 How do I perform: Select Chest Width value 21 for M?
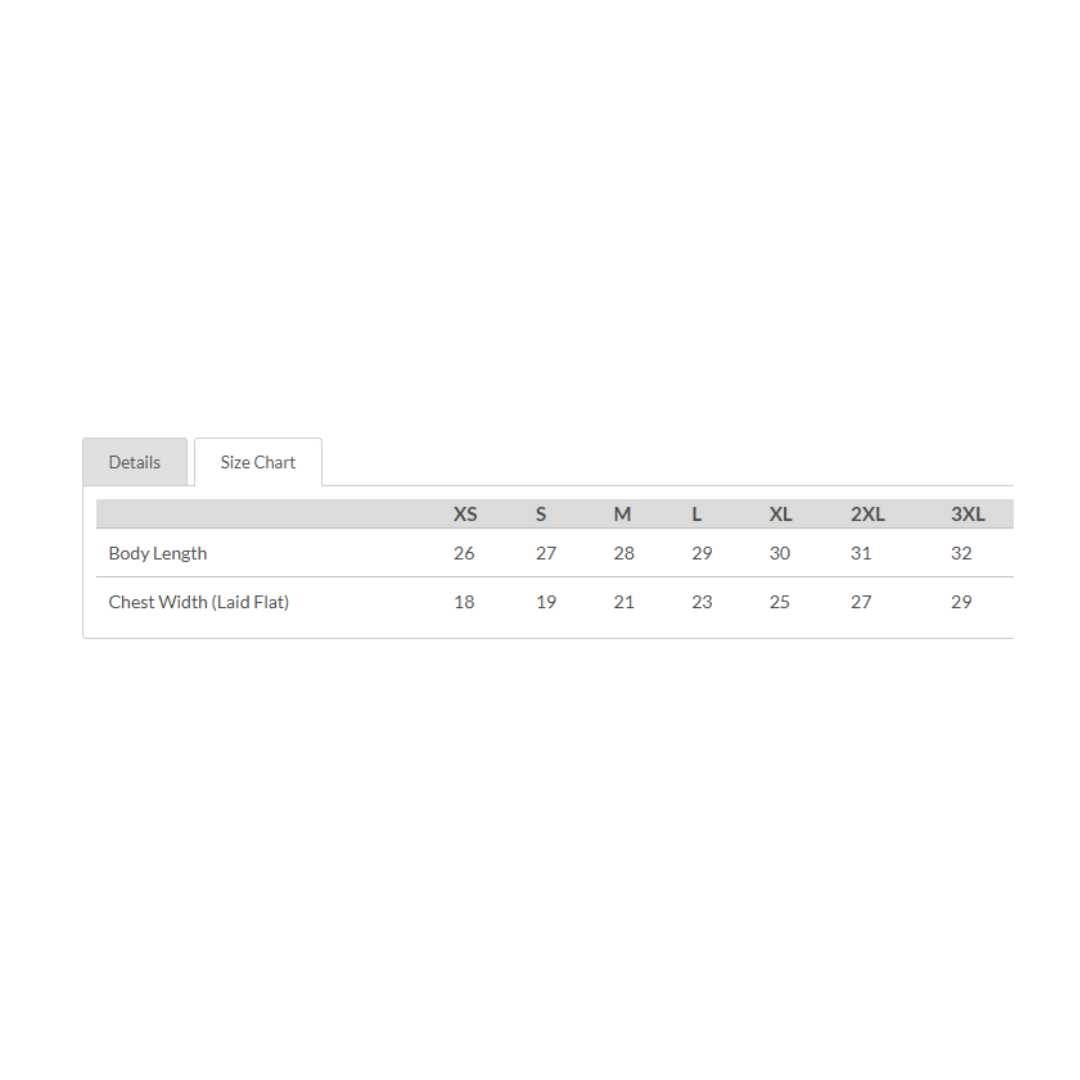pyautogui.click(x=624, y=602)
